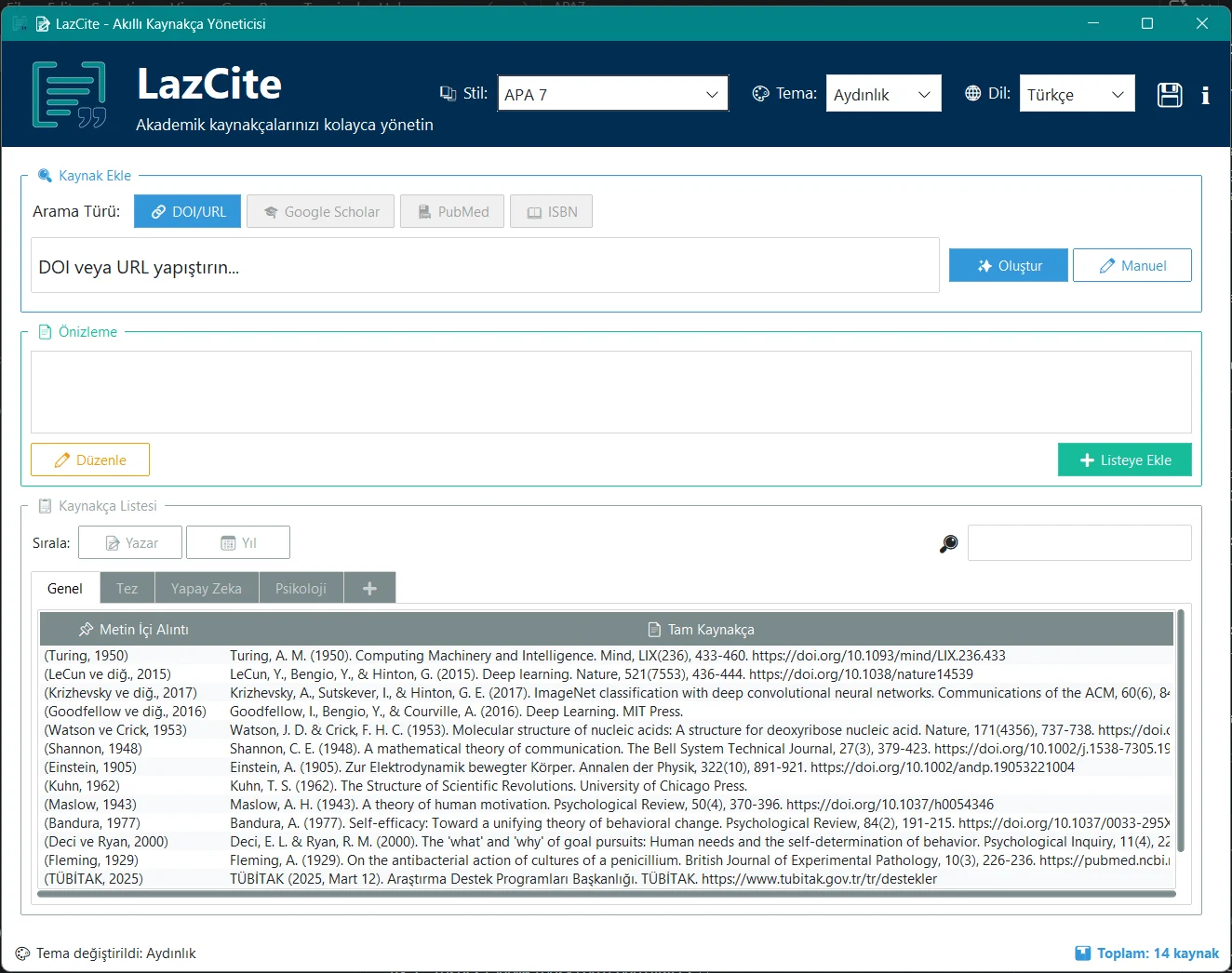1232x973 pixels.
Task: Click the Toplam: 14 kaynak status text
Action: 1158,953
